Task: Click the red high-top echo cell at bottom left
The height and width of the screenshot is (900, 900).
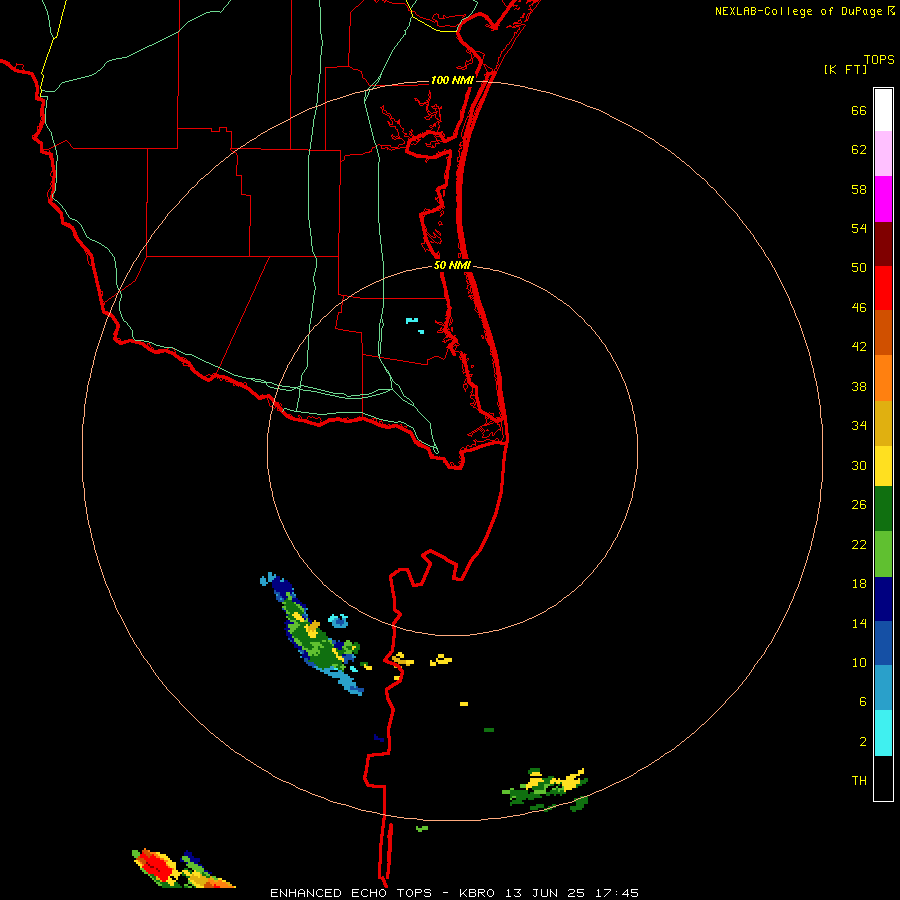Action: pos(156,866)
